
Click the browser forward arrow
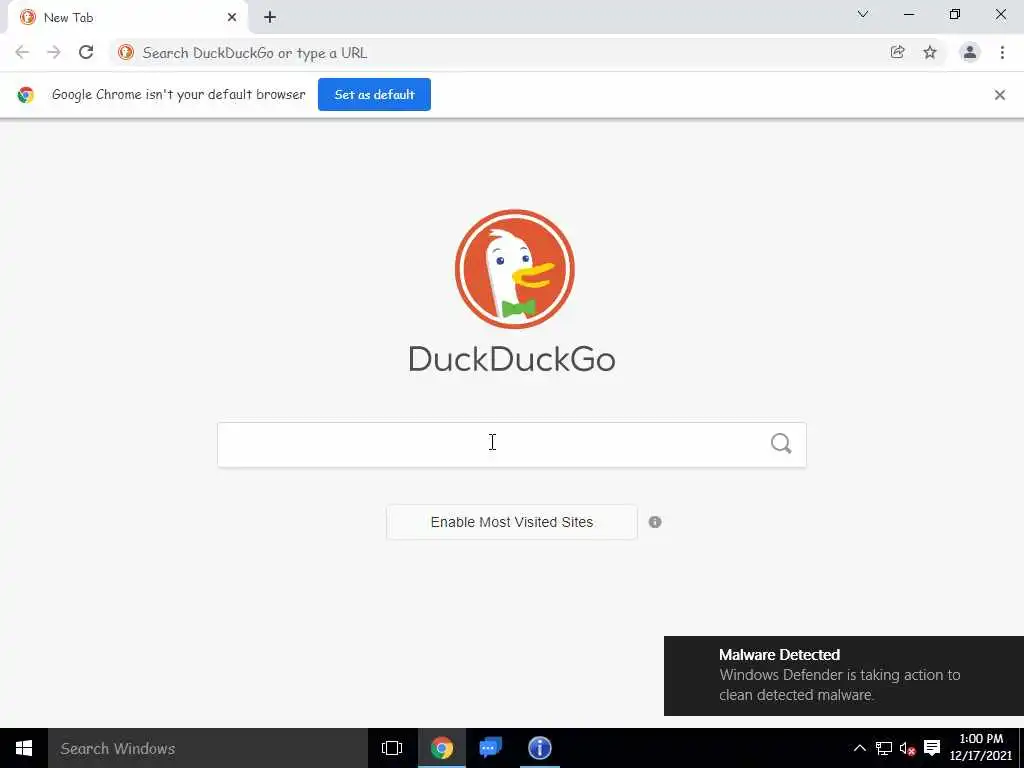54,52
